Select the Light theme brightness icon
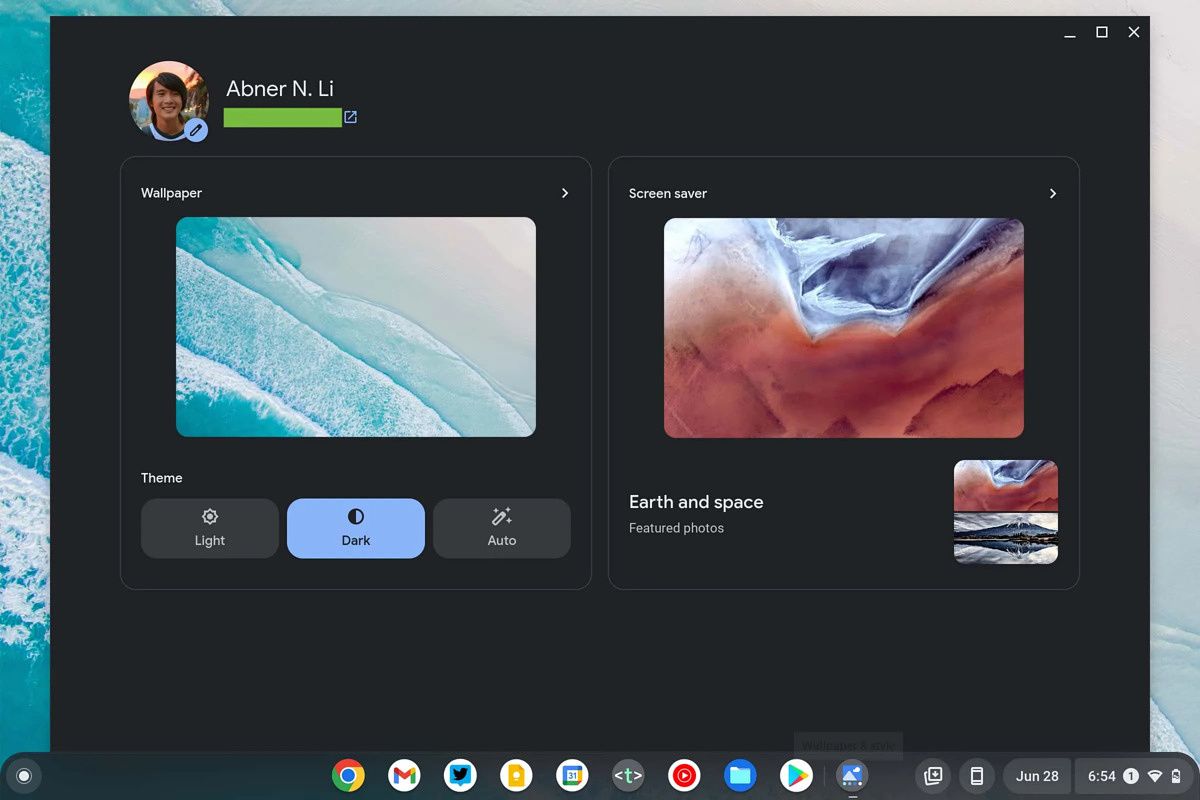Image resolution: width=1200 pixels, height=800 pixels. pos(209,516)
